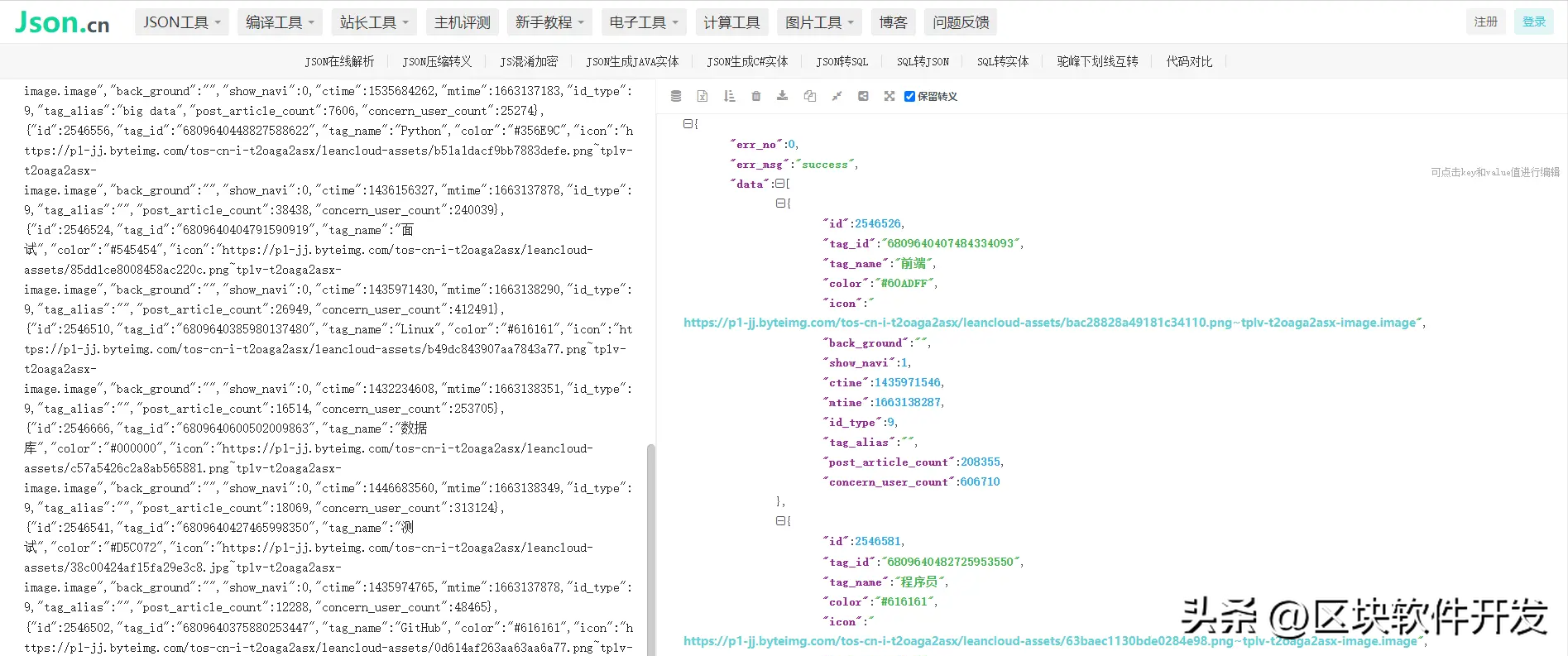The width and height of the screenshot is (1568, 656).
Task: Click the 63baec1130bde0284e98.png icon URL link
Action: [1051, 641]
